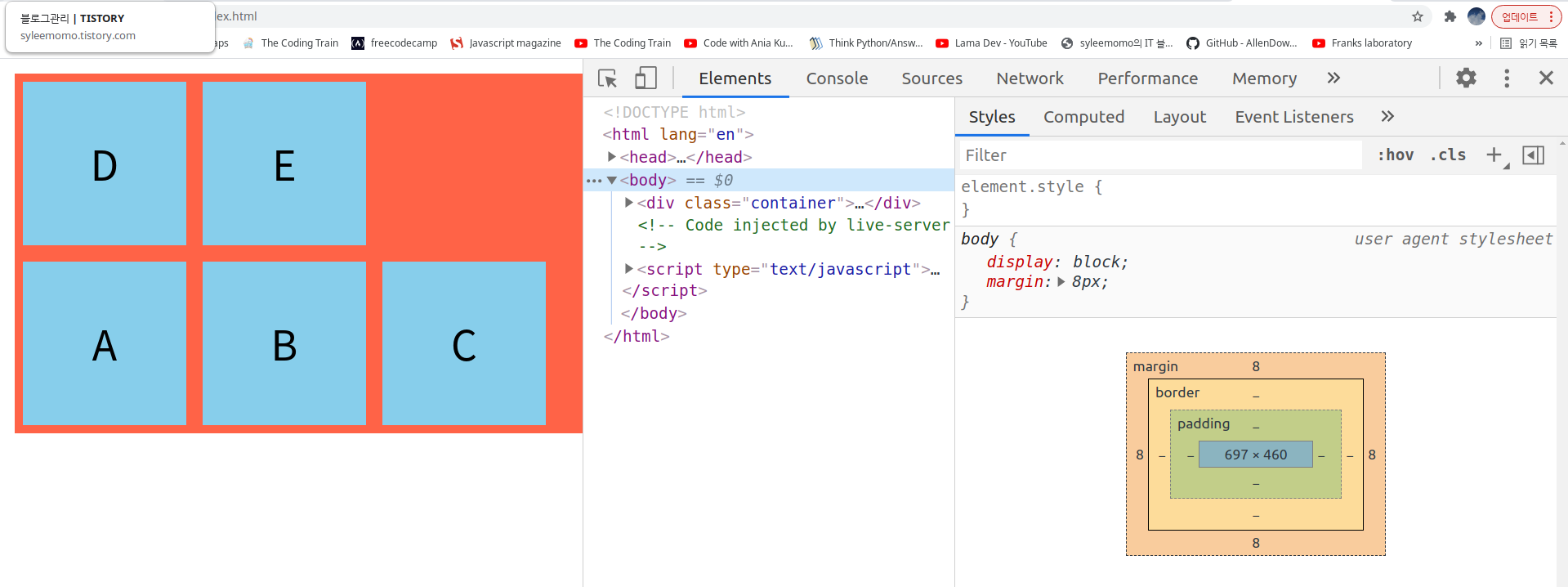Close the DevTools panel
This screenshot has height=587, width=1568.
[x=1546, y=78]
